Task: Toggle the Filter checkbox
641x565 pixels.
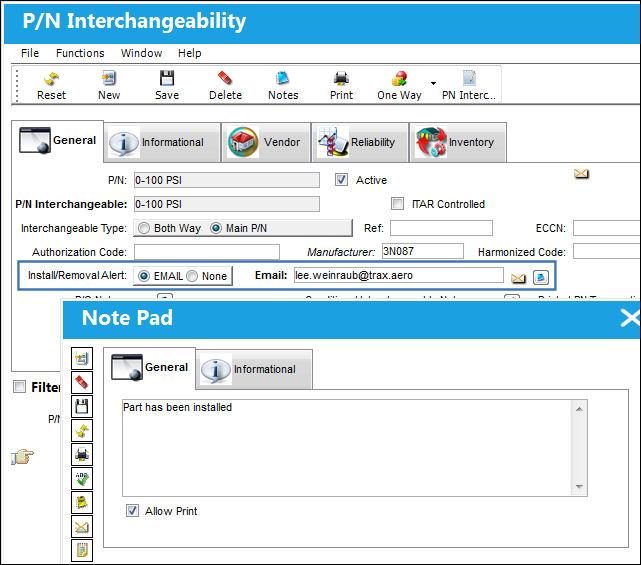Action: (19, 386)
